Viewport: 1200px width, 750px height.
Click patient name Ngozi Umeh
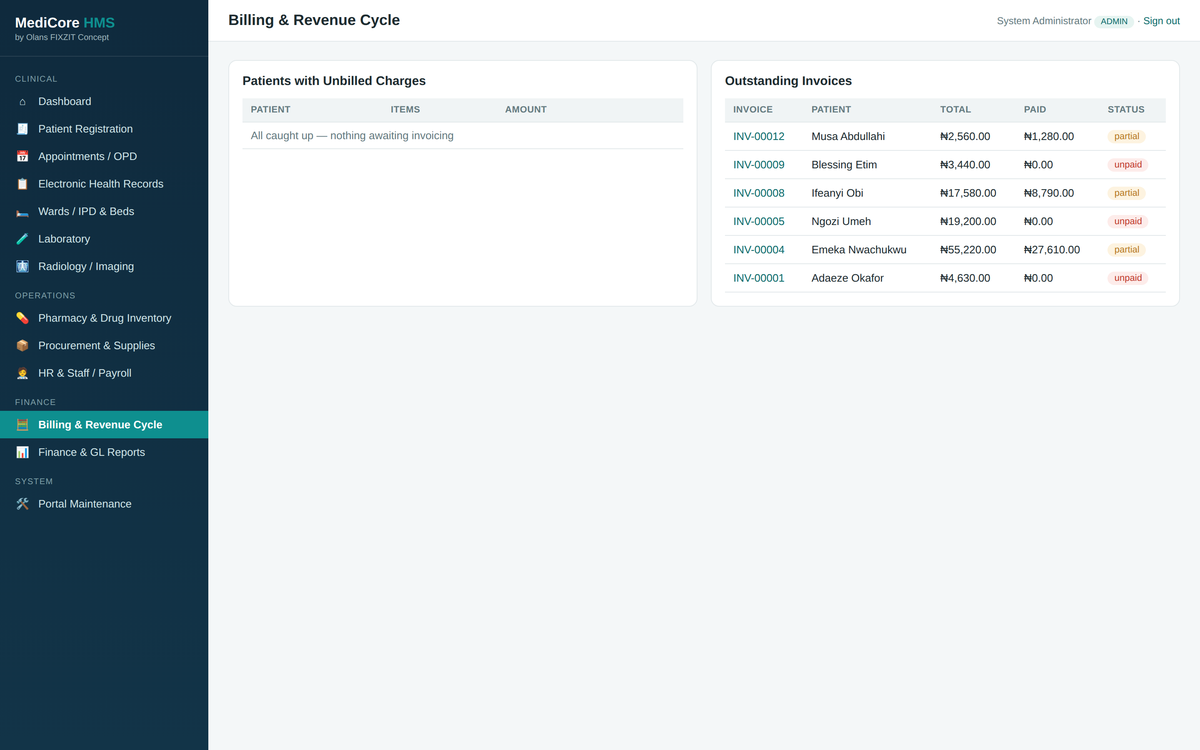(841, 222)
